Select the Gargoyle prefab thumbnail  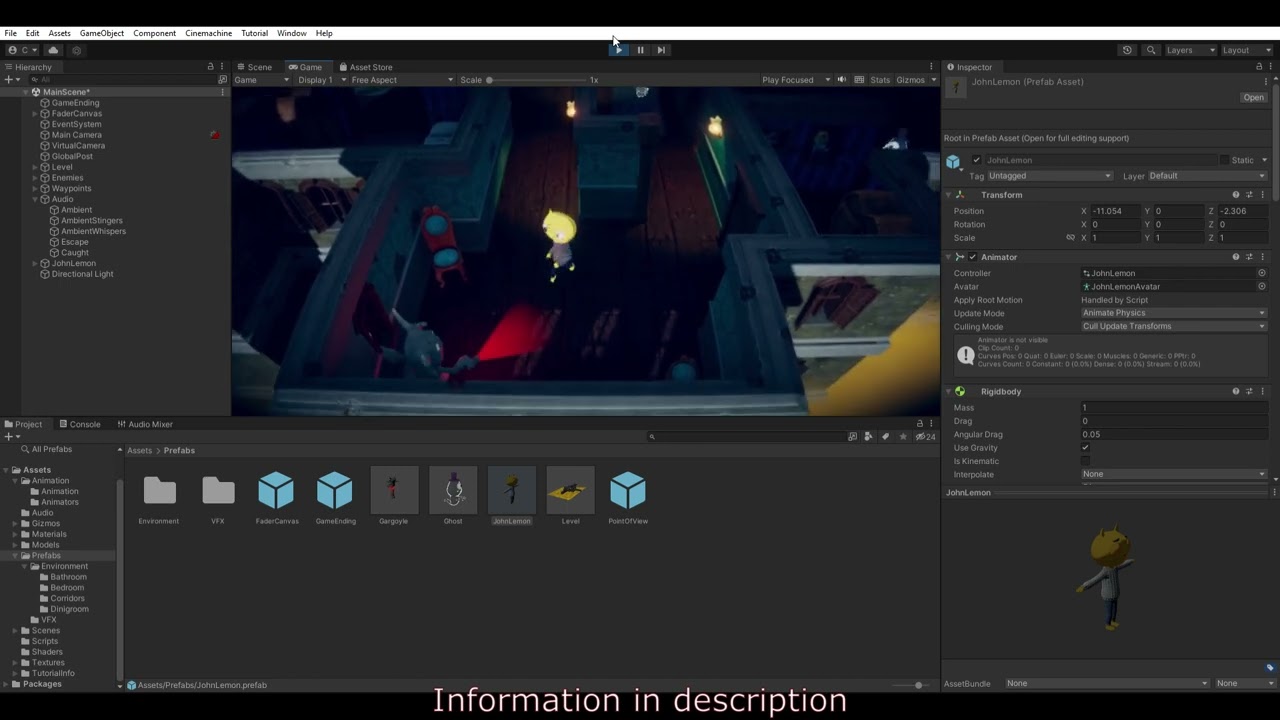(394, 490)
